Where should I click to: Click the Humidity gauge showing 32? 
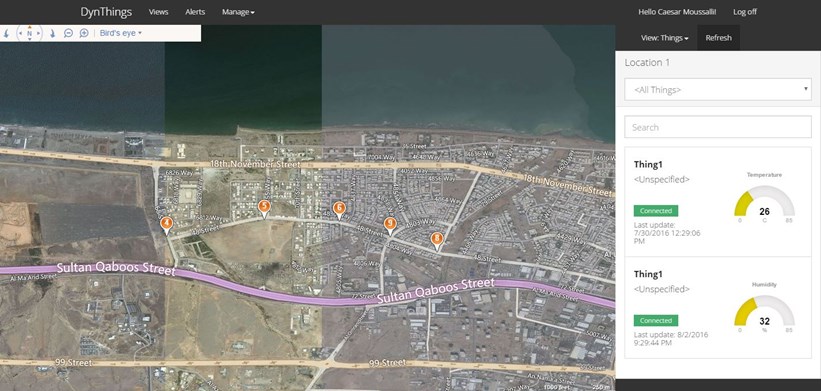pos(764,311)
